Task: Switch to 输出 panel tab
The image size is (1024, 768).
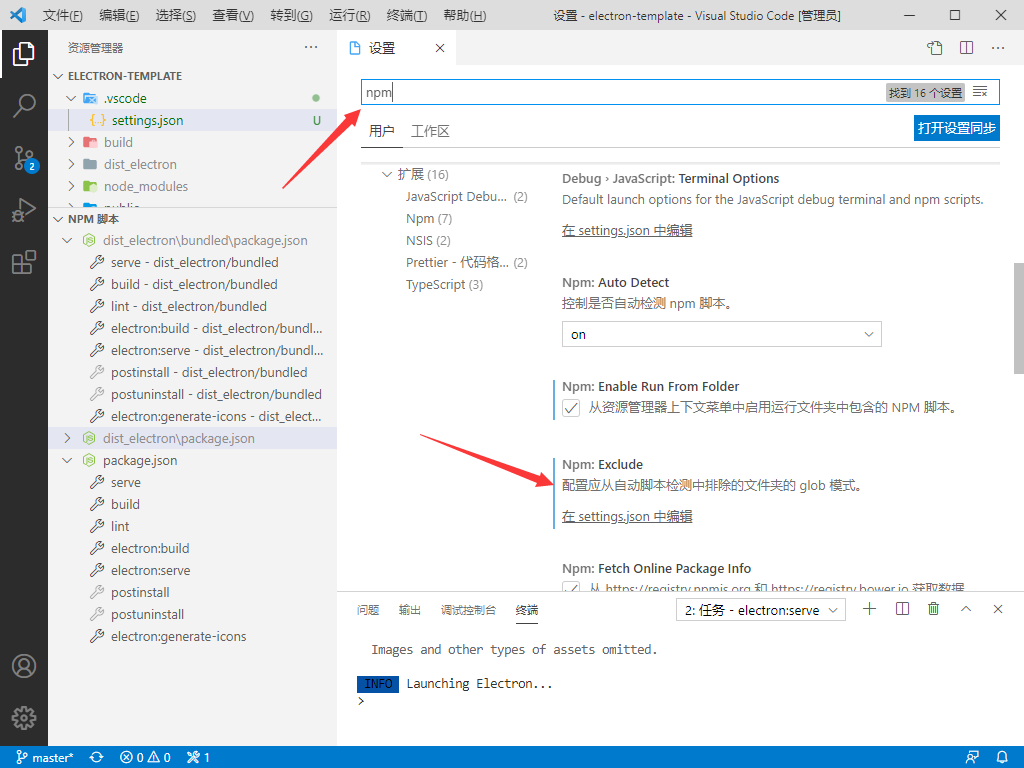Action: coord(409,610)
